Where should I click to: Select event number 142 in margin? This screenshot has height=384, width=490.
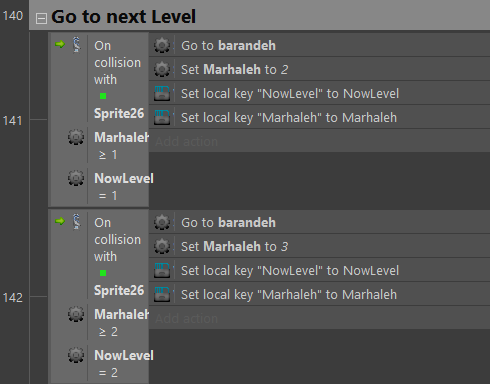[x=13, y=297]
